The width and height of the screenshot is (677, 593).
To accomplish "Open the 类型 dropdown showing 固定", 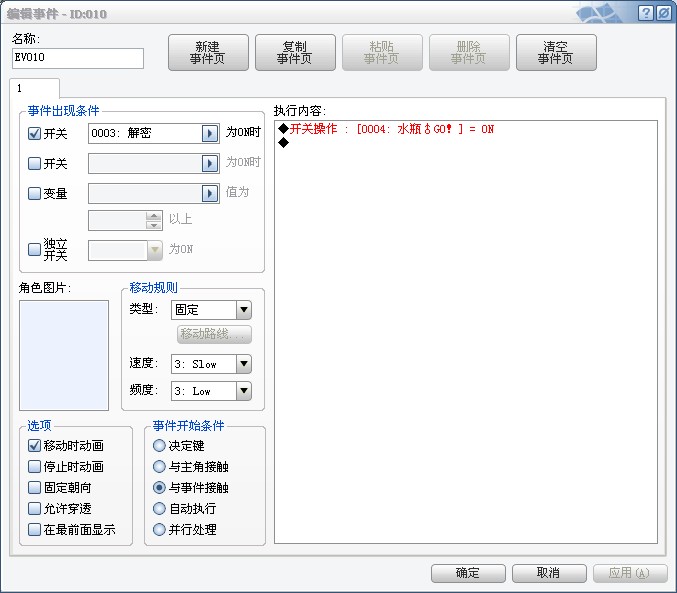I will [x=211, y=310].
